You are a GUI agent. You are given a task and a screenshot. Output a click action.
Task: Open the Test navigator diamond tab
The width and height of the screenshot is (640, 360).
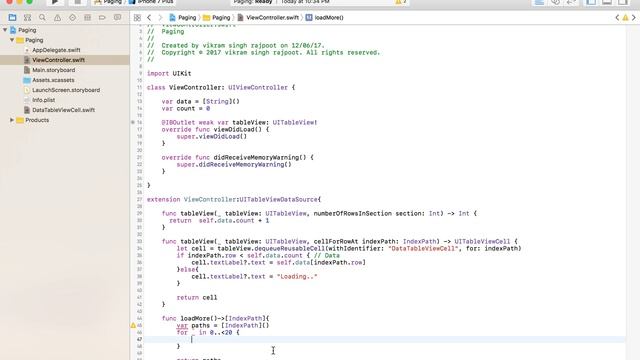pyautogui.click(x=72, y=18)
